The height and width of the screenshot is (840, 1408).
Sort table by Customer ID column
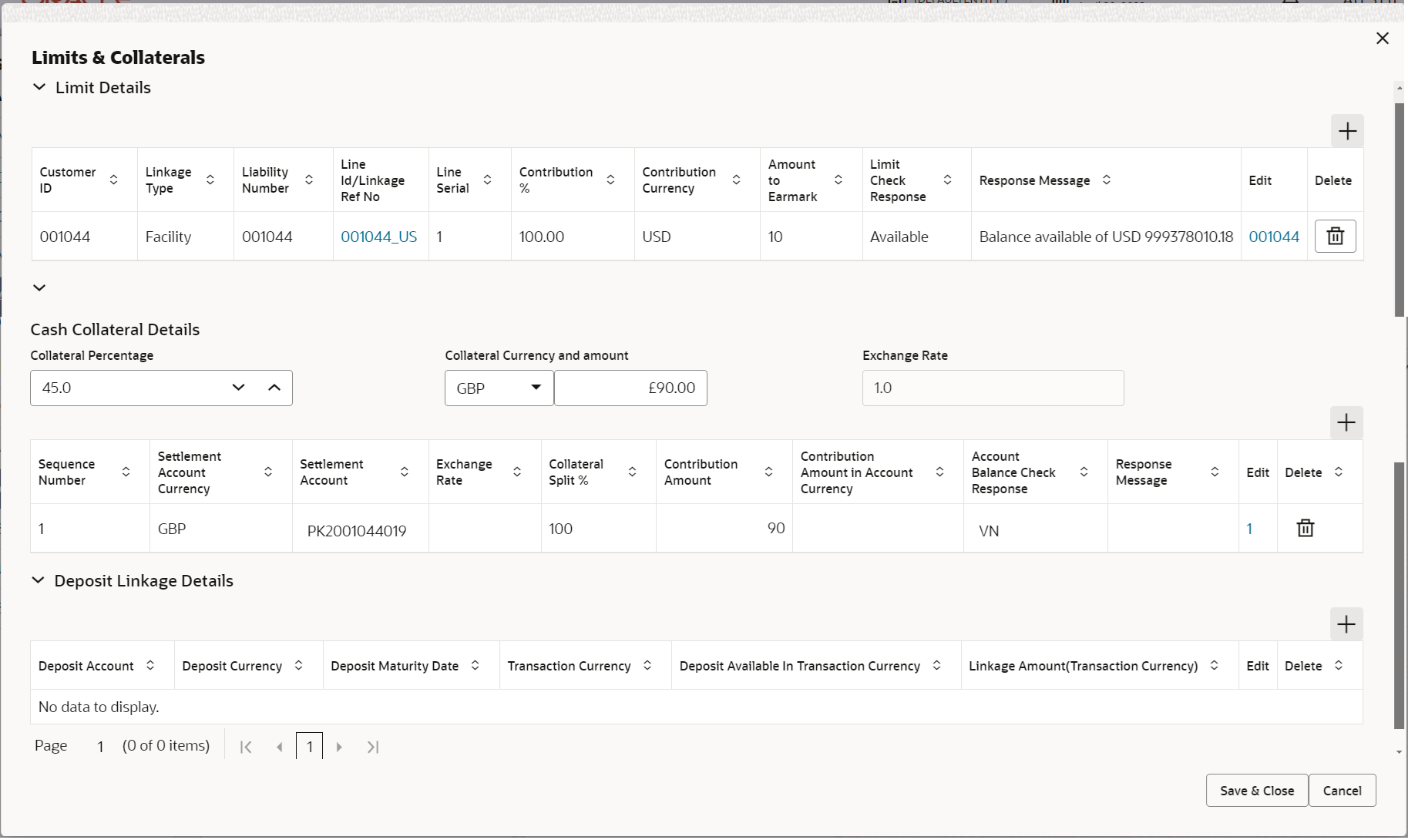[113, 180]
